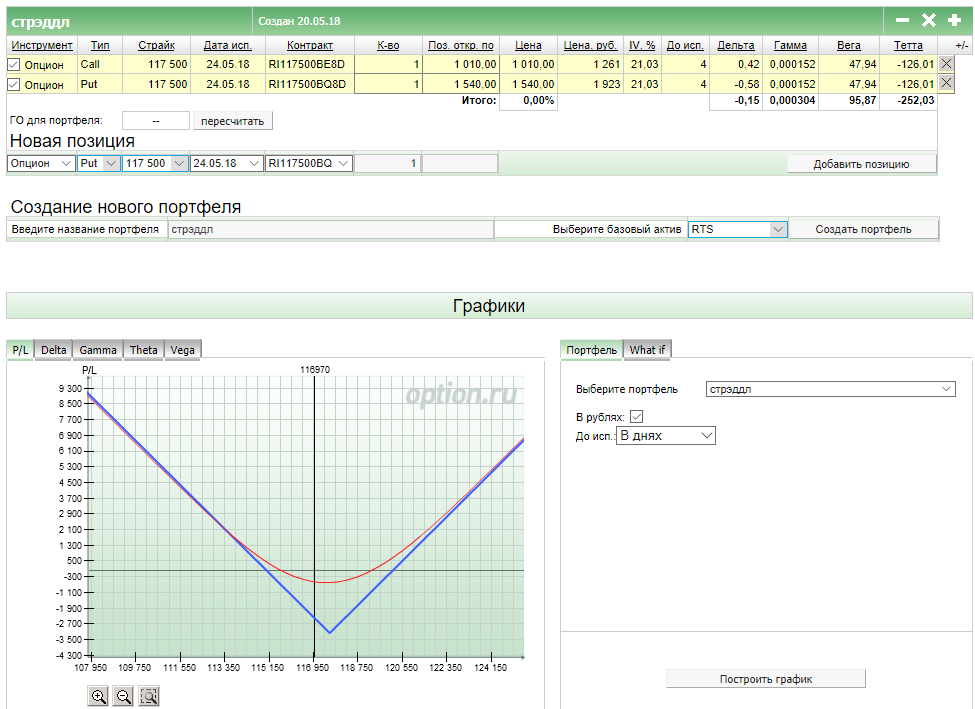Click the X icon in portfolio header
This screenshot has width=975, height=709.
point(928,20)
